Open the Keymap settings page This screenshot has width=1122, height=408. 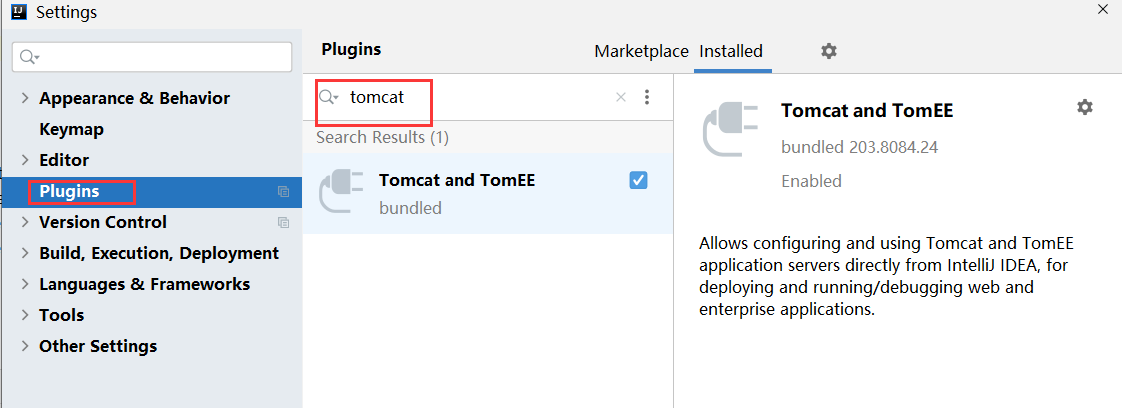(72, 130)
